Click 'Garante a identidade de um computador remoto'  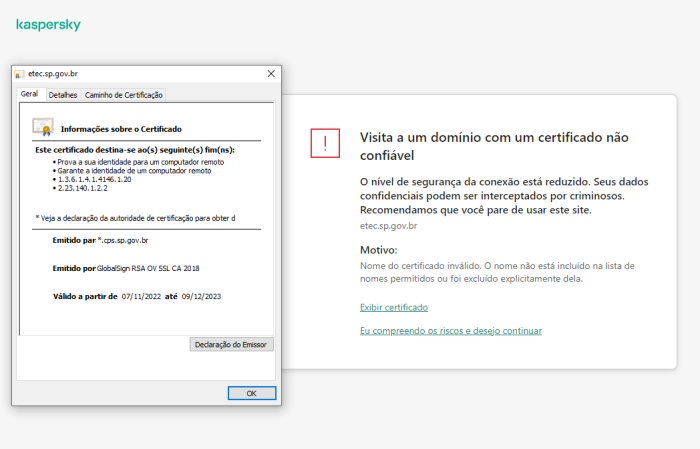point(134,171)
